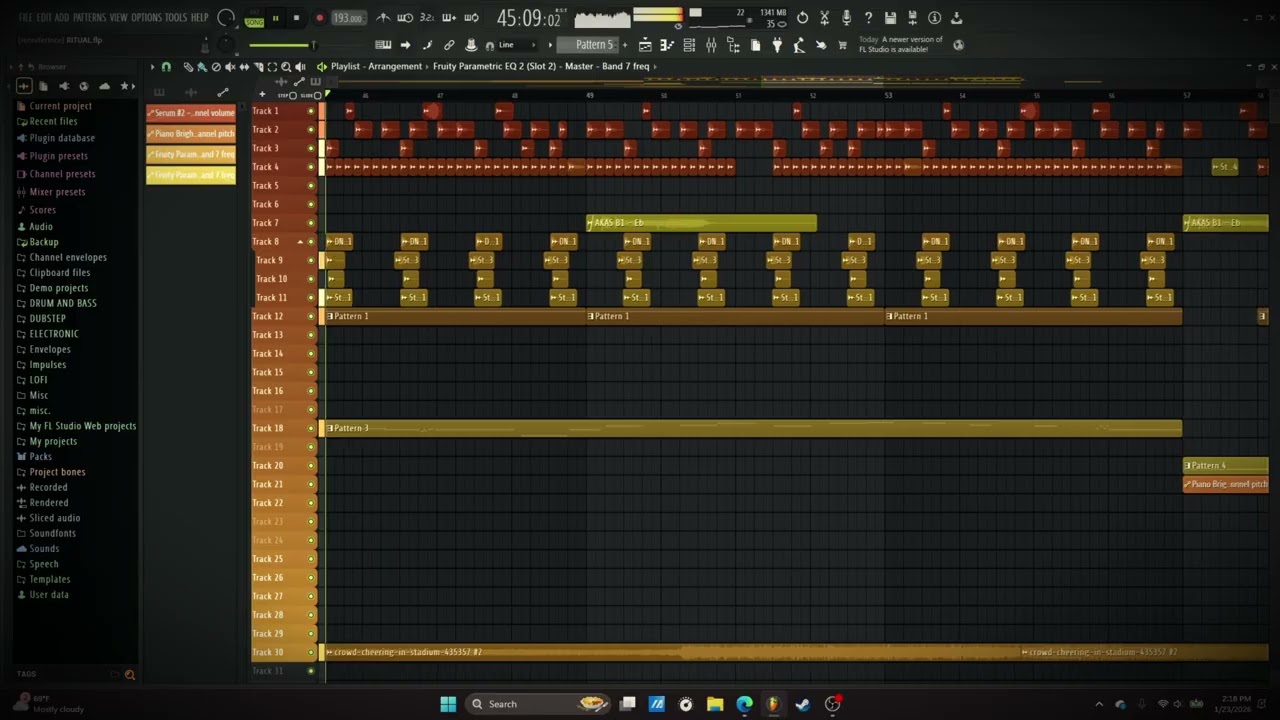The width and height of the screenshot is (1280, 720).
Task: Open the EDIT menu
Action: (x=44, y=18)
